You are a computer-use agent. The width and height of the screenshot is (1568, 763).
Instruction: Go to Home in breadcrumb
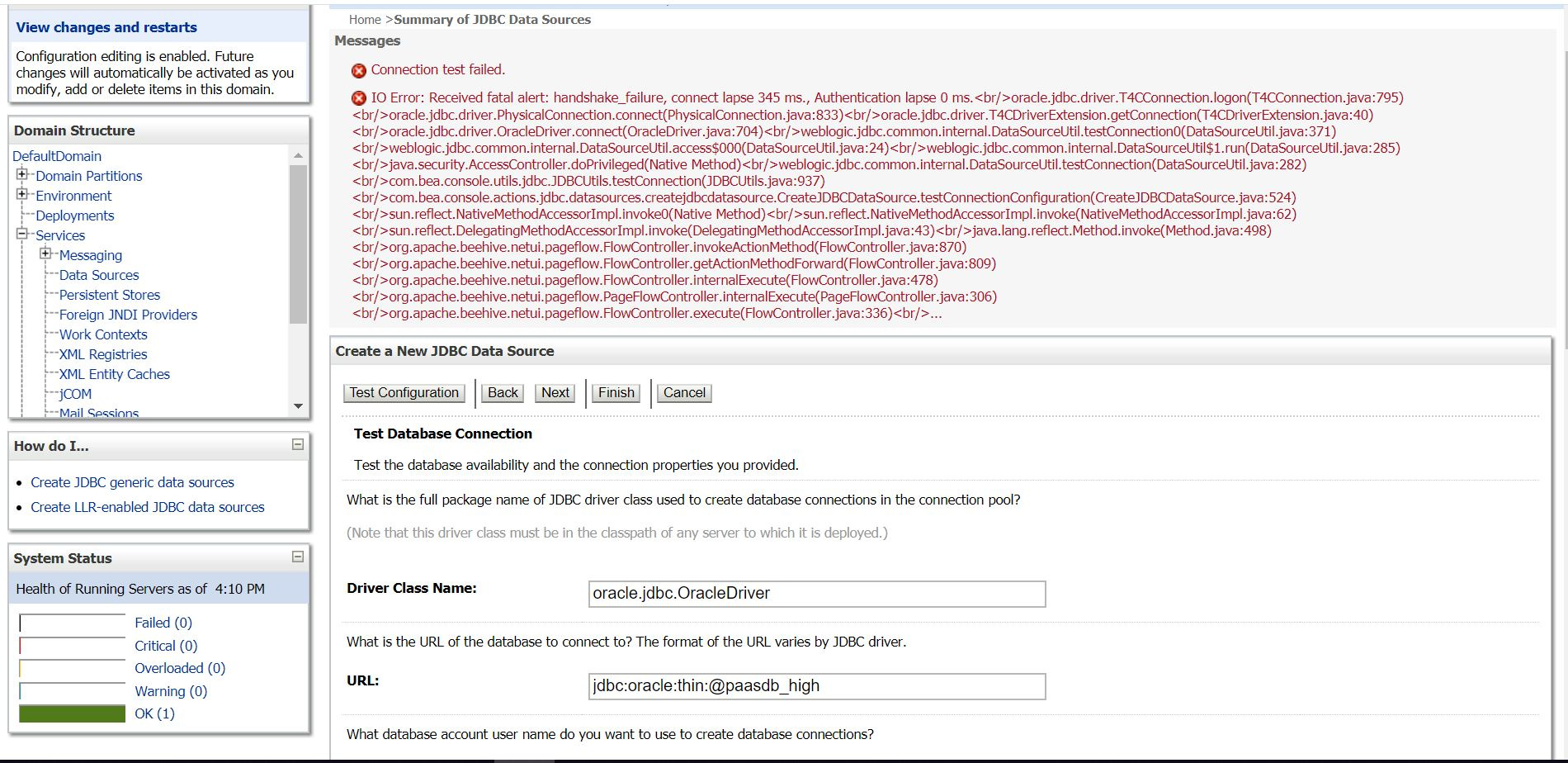pos(365,20)
